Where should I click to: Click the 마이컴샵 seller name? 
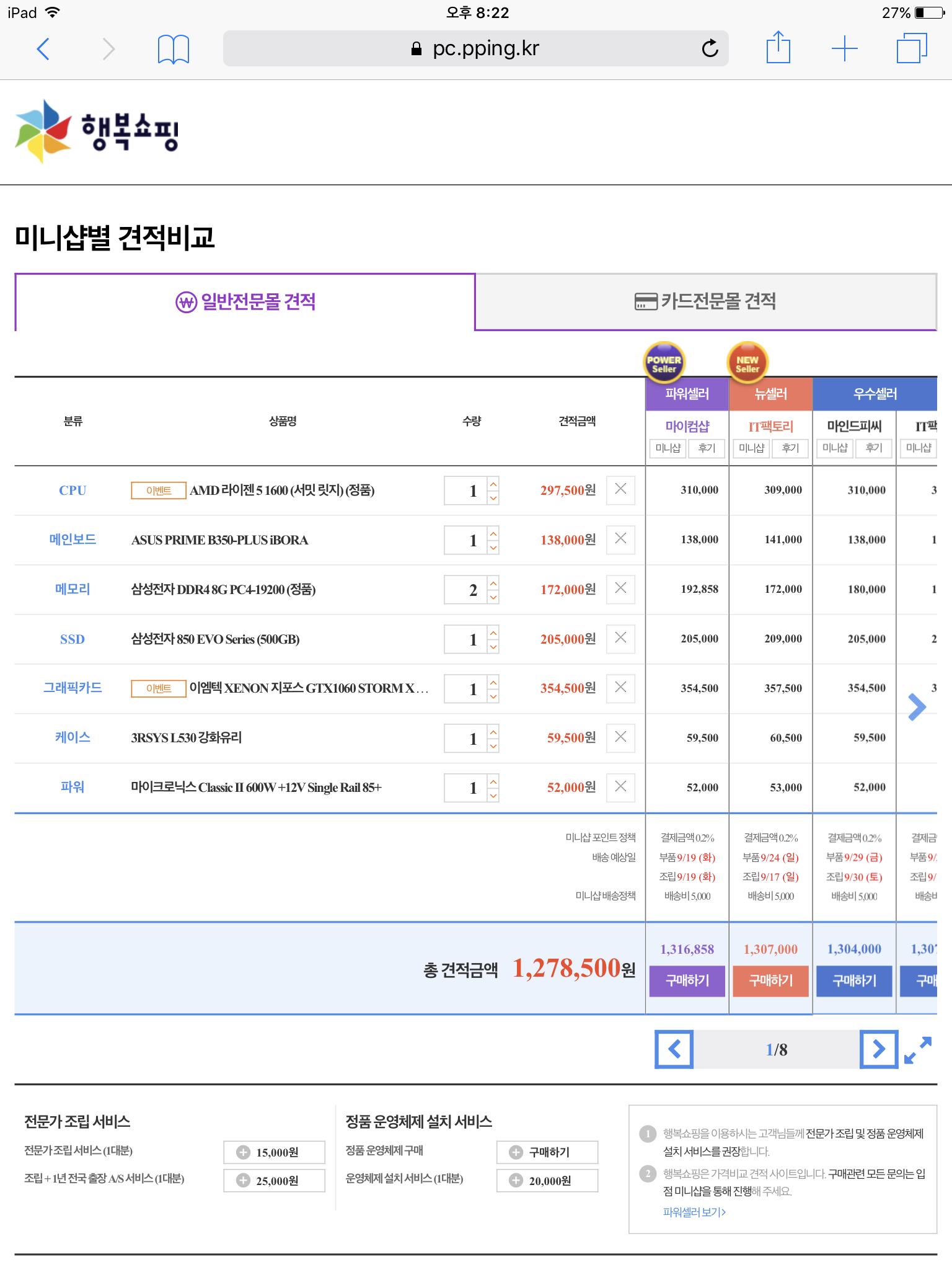tap(687, 426)
